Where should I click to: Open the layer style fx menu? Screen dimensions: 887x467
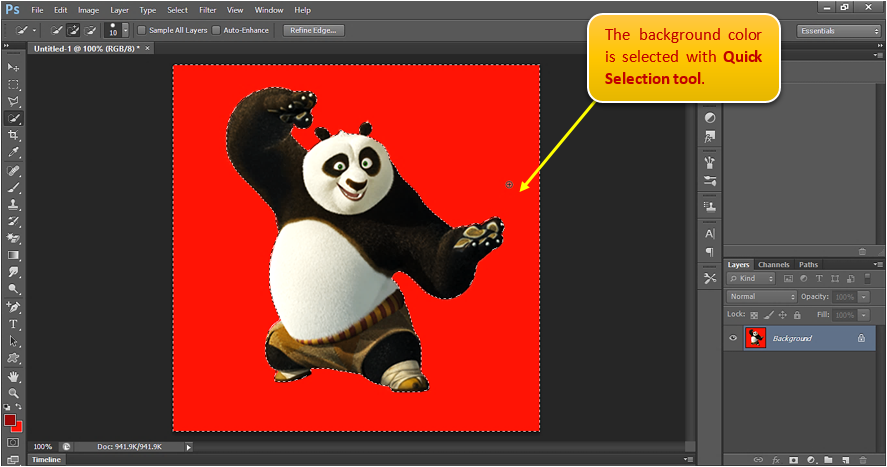point(776,460)
